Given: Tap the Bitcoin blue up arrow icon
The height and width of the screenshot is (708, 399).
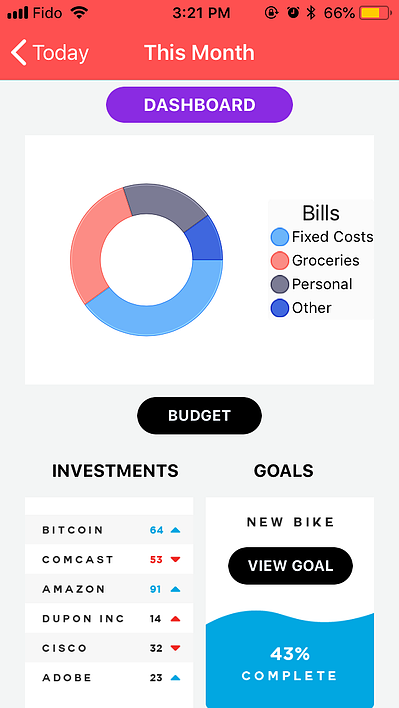Looking at the screenshot, I should 176,530.
